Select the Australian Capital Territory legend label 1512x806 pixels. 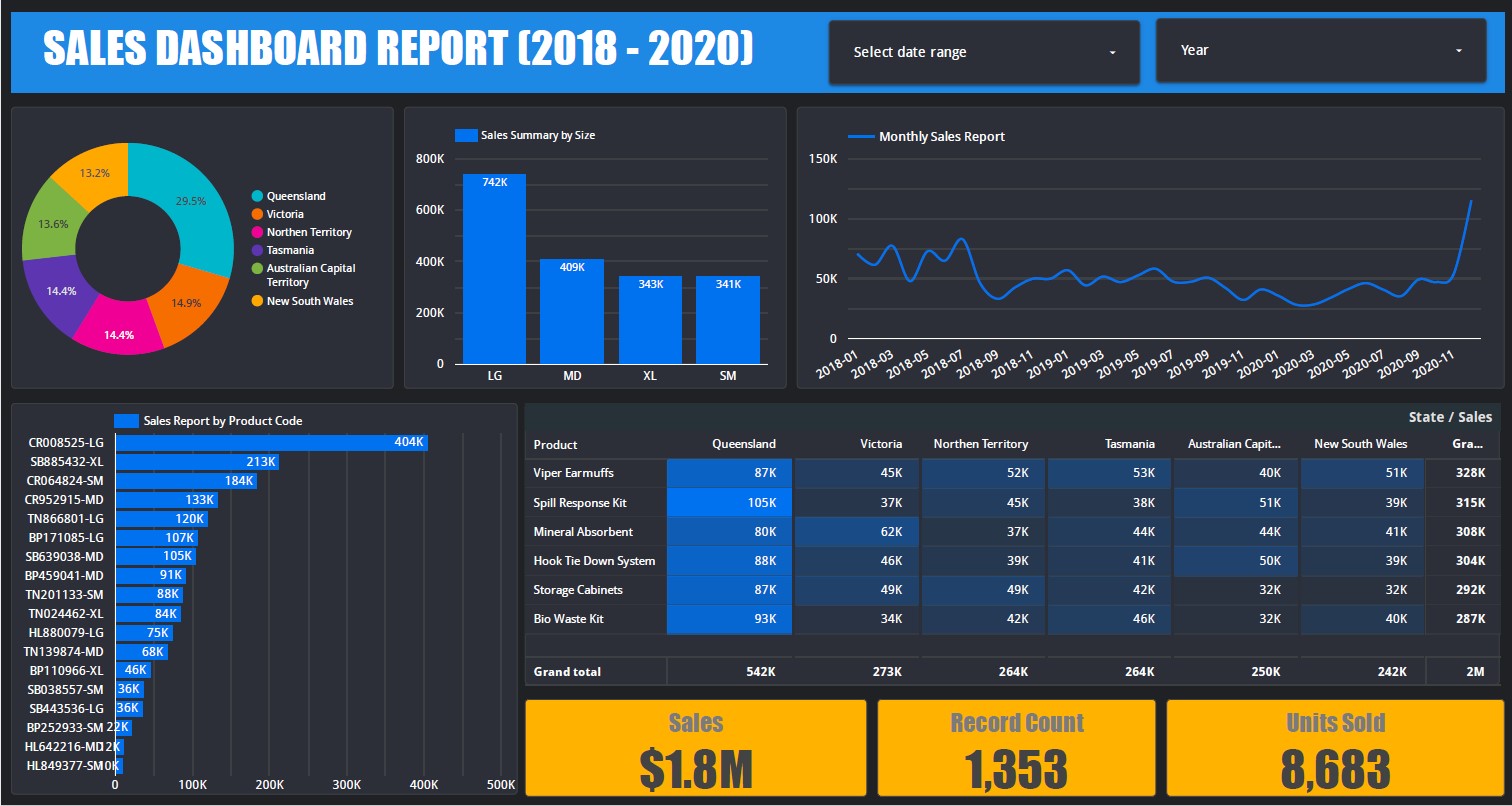coord(311,275)
